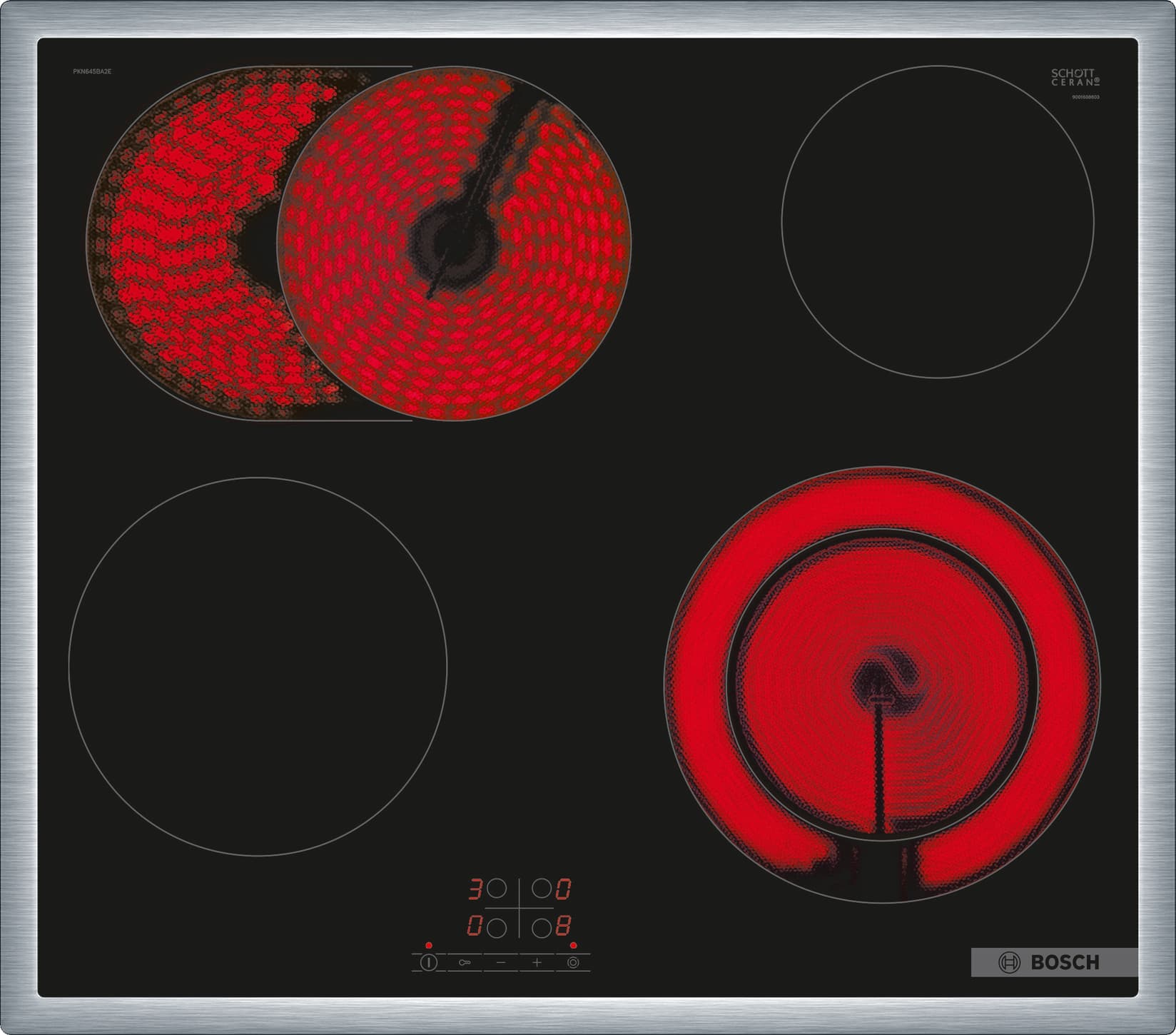Screen dimensions: 1176x1035
Task: Toggle the right red residual heat indicator
Action: click(x=573, y=946)
